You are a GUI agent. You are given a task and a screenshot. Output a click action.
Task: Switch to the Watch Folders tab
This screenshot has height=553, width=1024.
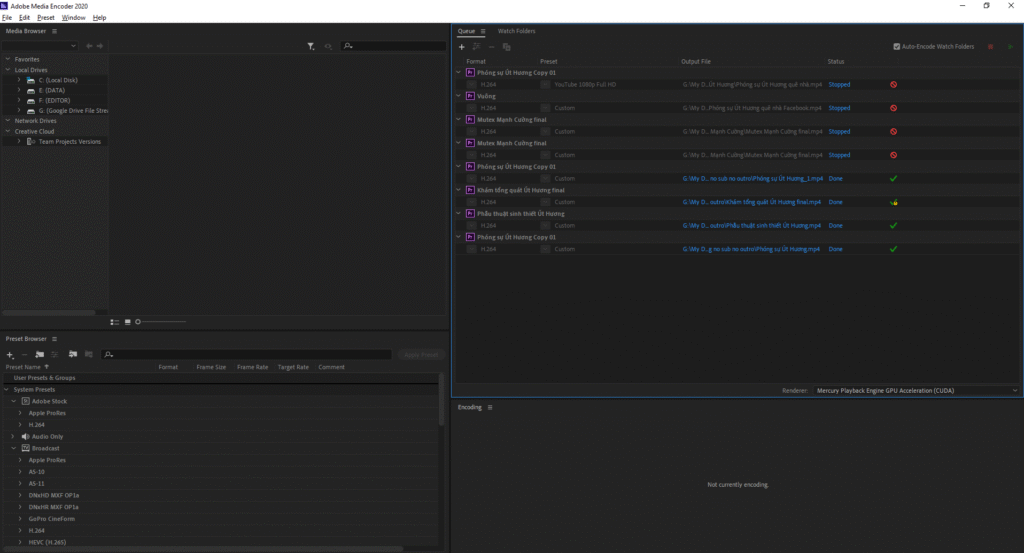[517, 31]
